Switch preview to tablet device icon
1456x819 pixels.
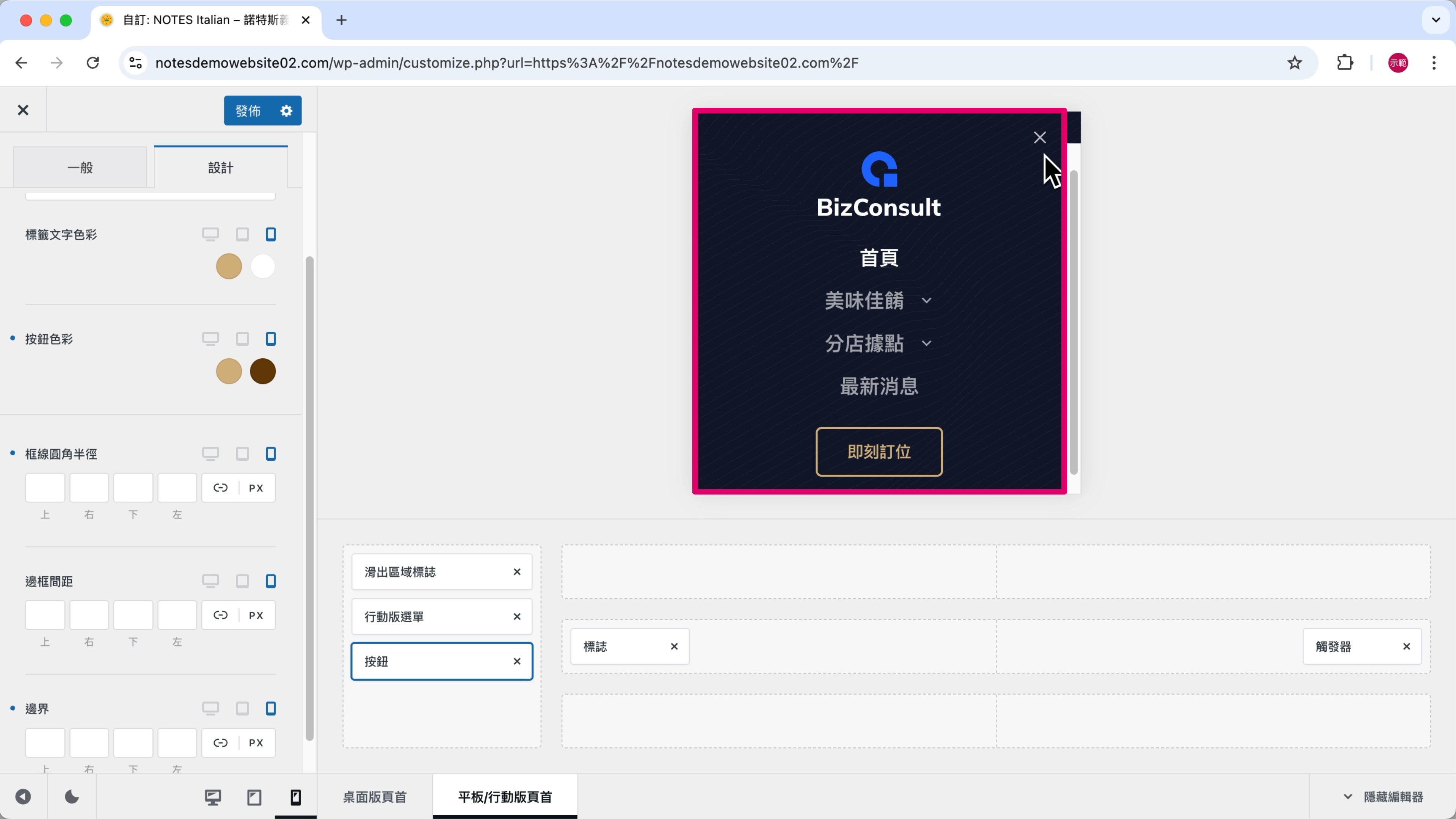click(254, 797)
